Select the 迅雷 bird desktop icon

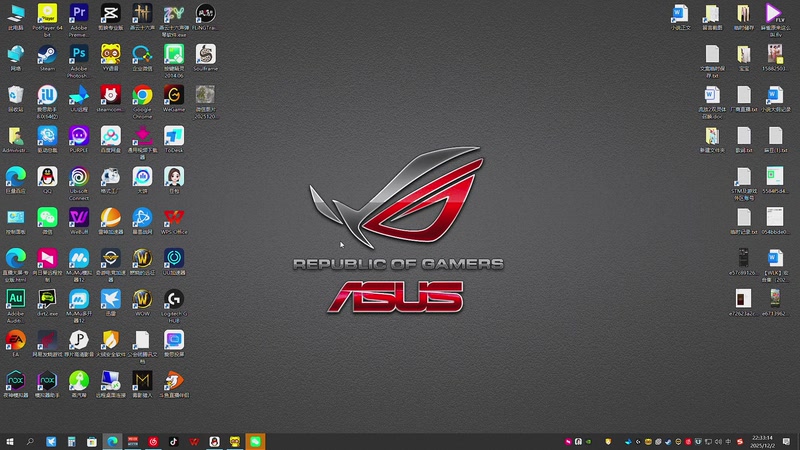[111, 303]
